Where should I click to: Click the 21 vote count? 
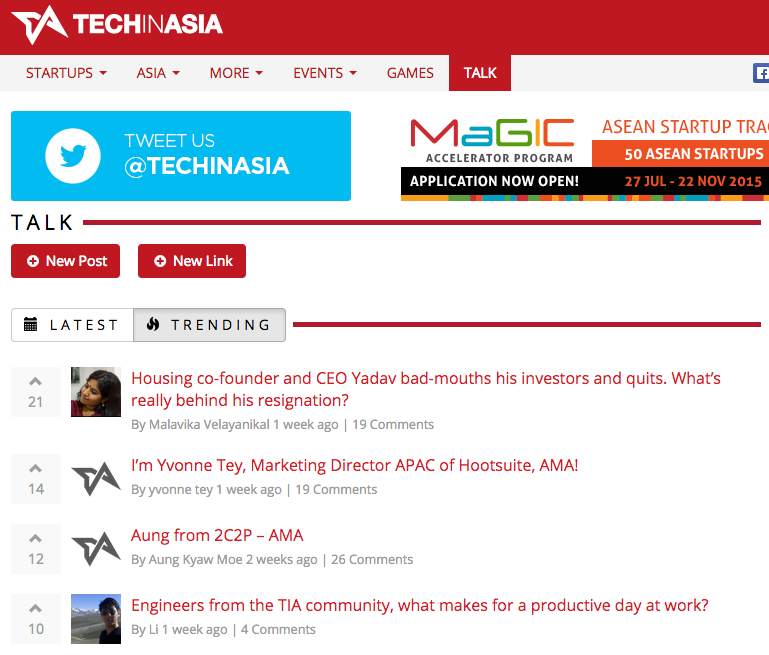pyautogui.click(x=35, y=402)
